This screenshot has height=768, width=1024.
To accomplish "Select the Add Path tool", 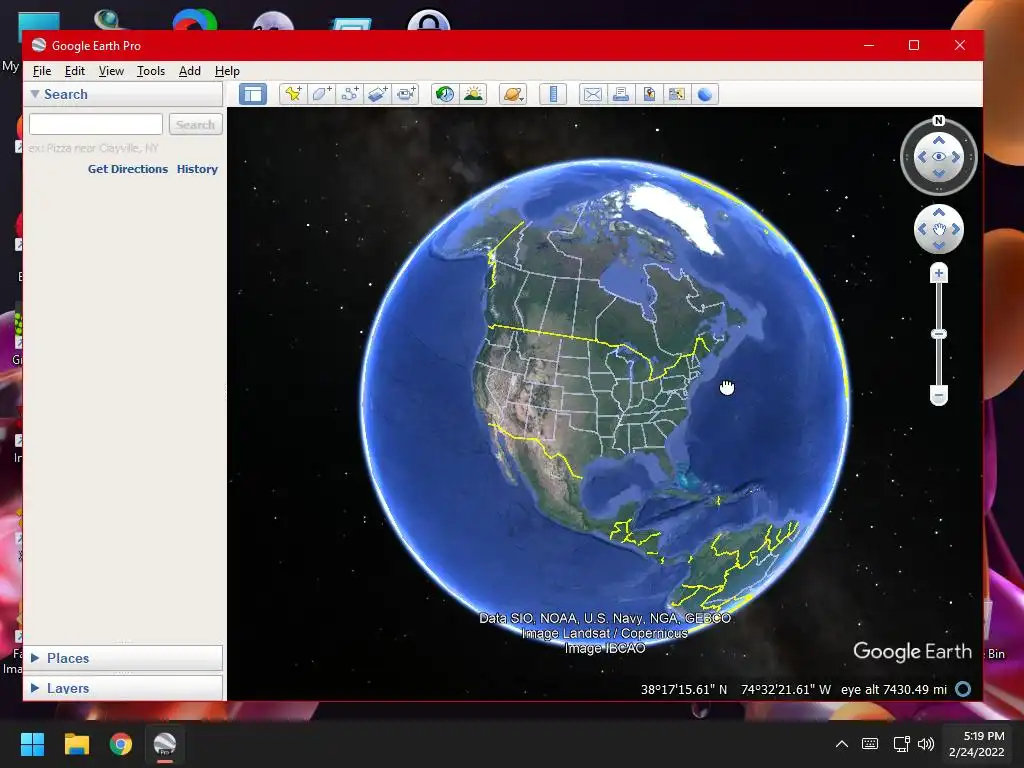I will (x=349, y=94).
